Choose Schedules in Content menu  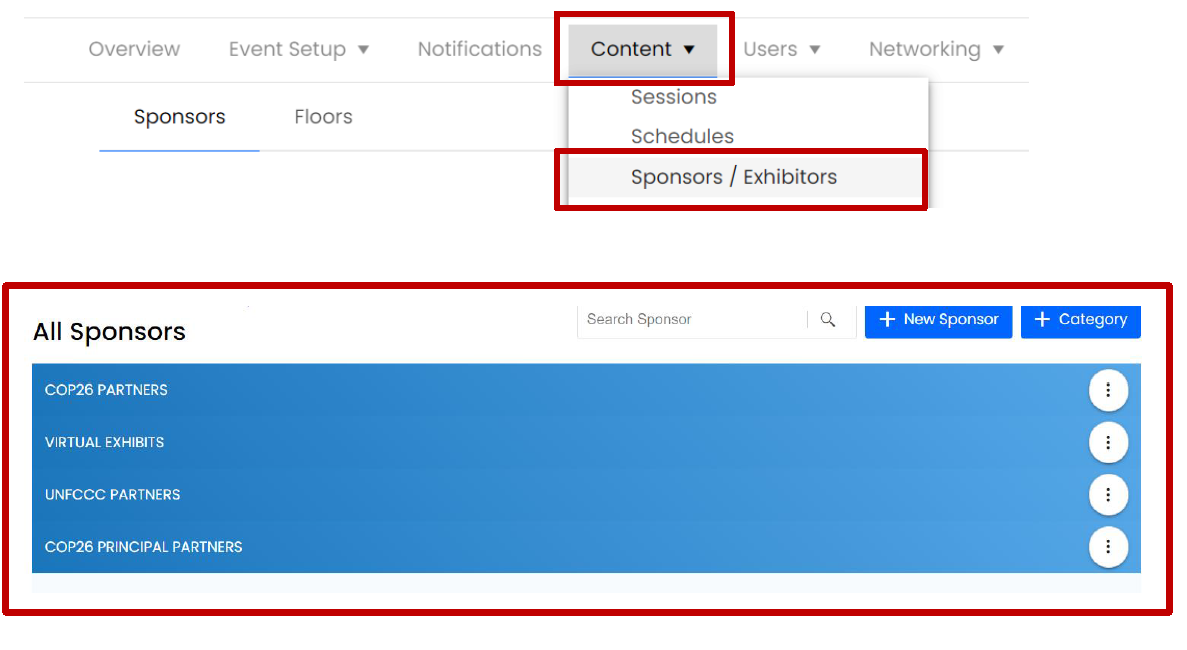682,136
